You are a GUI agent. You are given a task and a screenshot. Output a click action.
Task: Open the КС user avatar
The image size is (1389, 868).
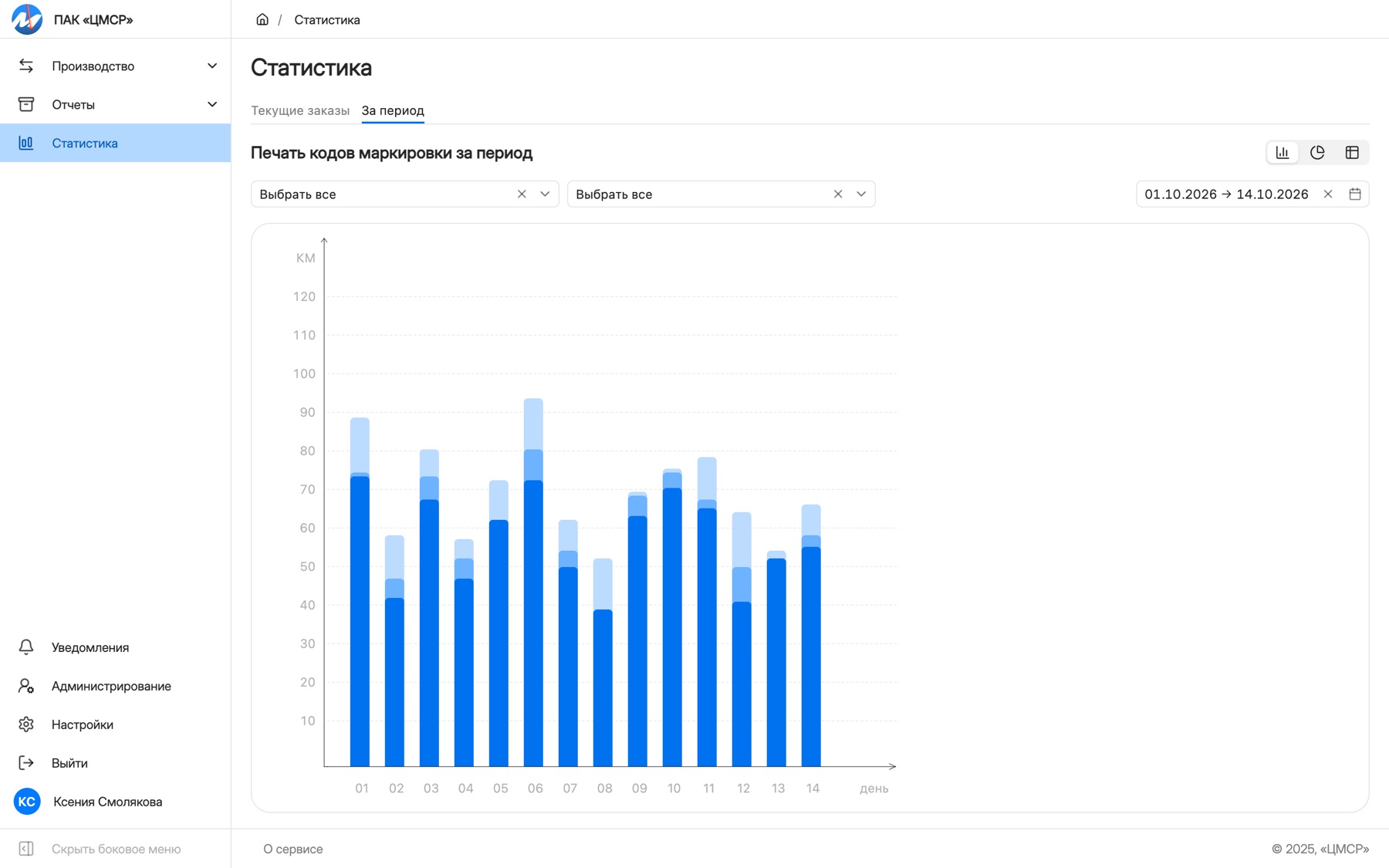pyautogui.click(x=27, y=802)
